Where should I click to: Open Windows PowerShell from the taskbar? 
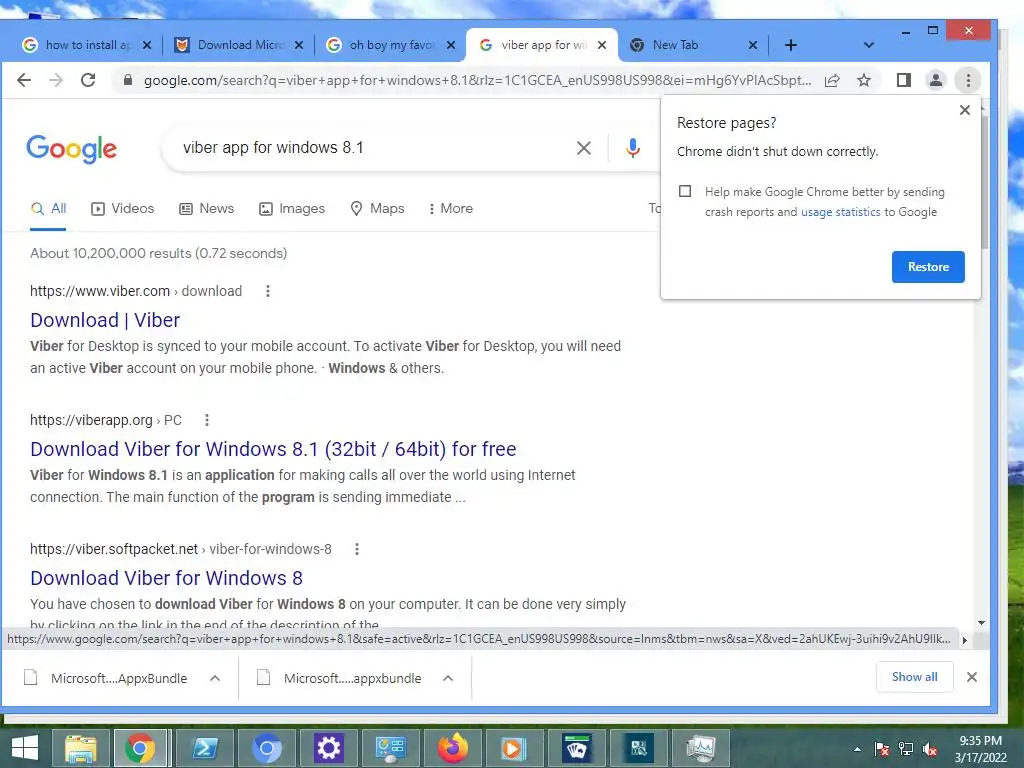point(204,748)
